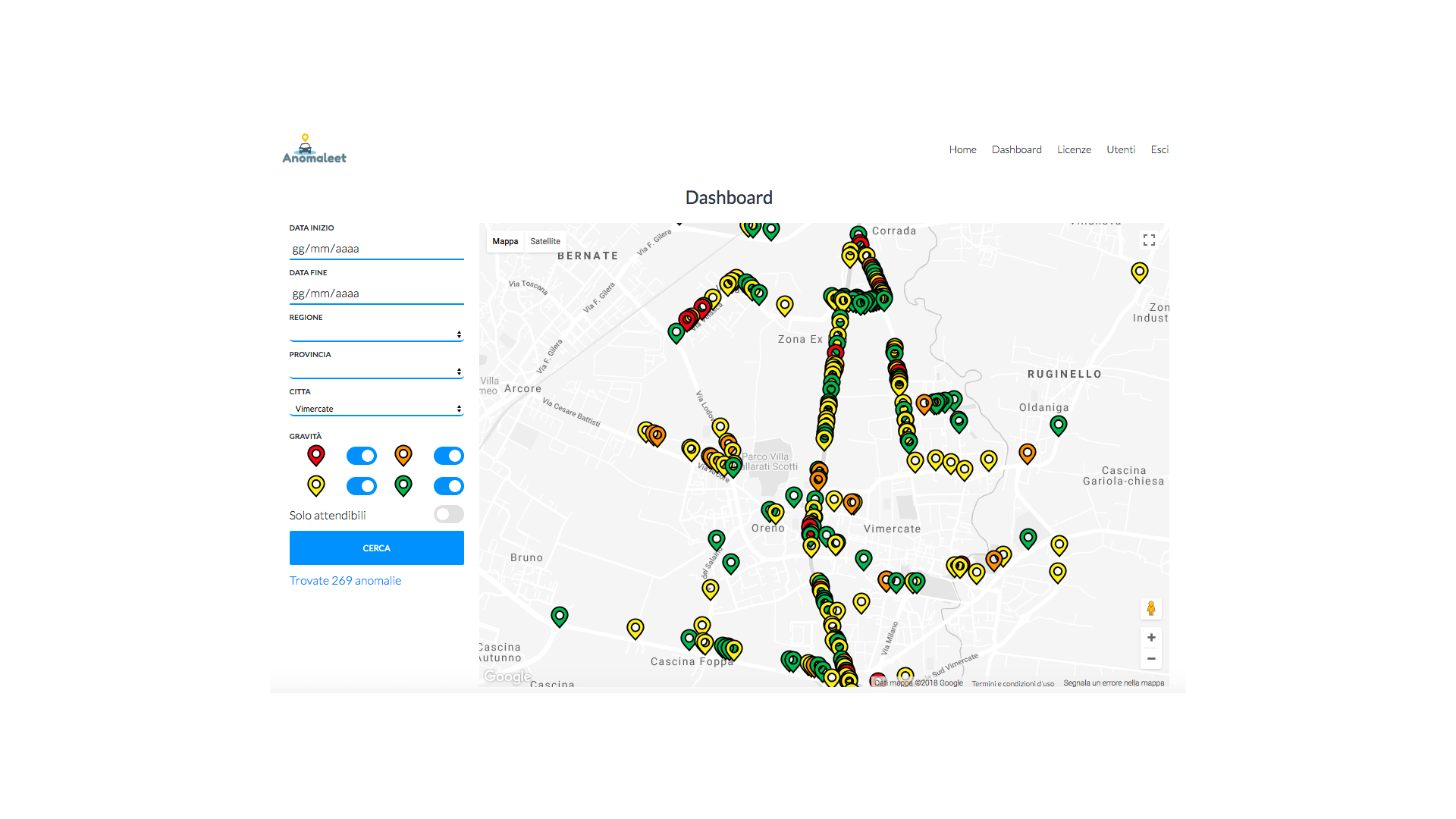Disable the orange severity toggle

tap(448, 456)
